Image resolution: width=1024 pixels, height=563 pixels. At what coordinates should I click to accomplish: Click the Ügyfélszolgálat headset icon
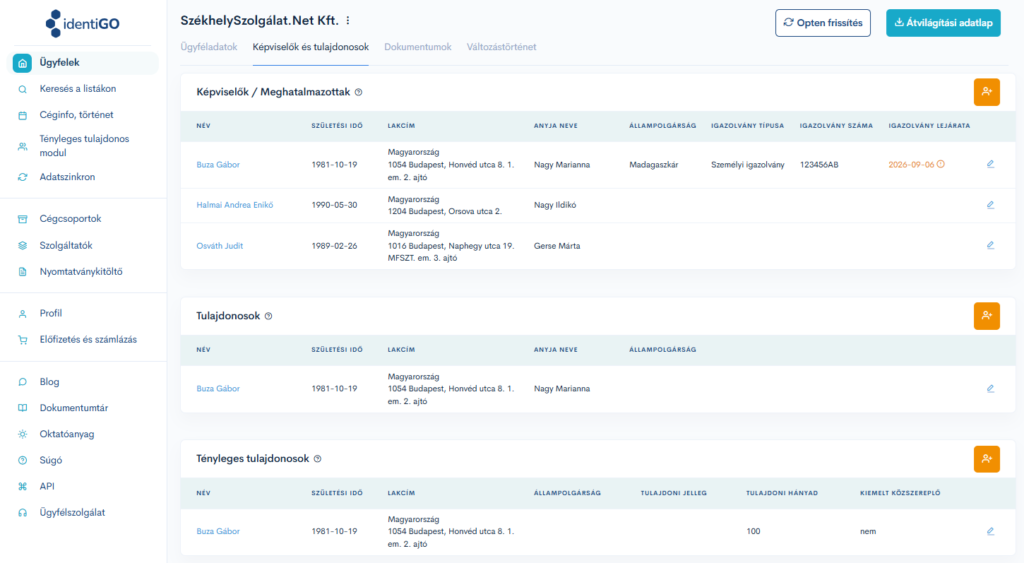tap(22, 513)
